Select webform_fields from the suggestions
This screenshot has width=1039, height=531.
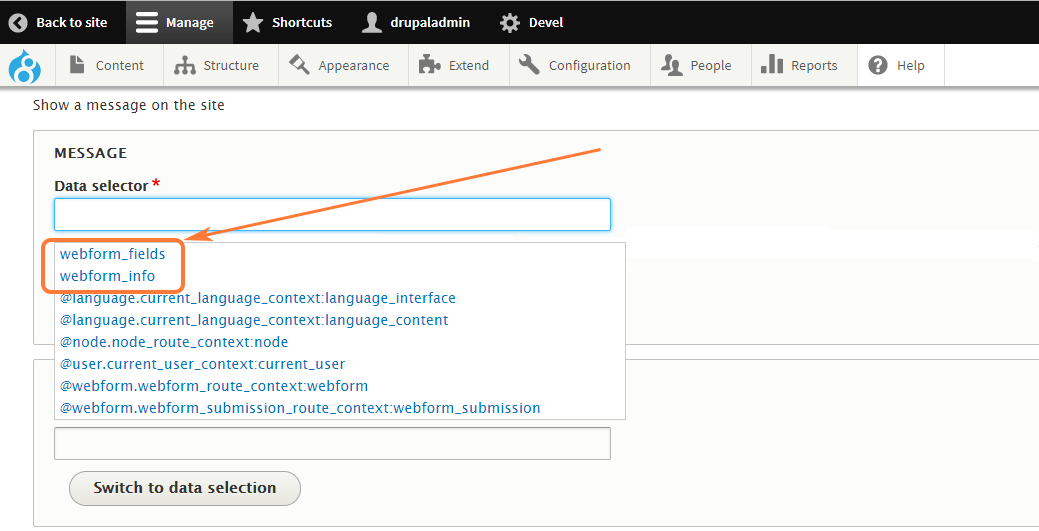pyautogui.click(x=112, y=254)
